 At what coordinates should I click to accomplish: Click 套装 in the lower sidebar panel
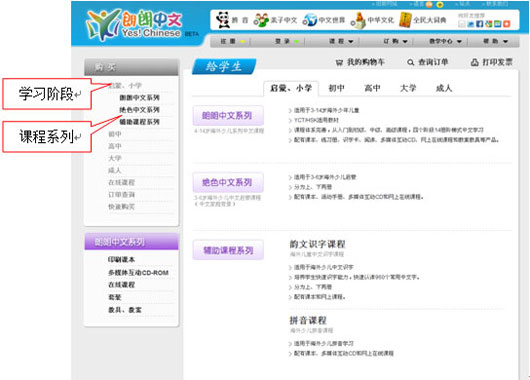click(x=115, y=298)
